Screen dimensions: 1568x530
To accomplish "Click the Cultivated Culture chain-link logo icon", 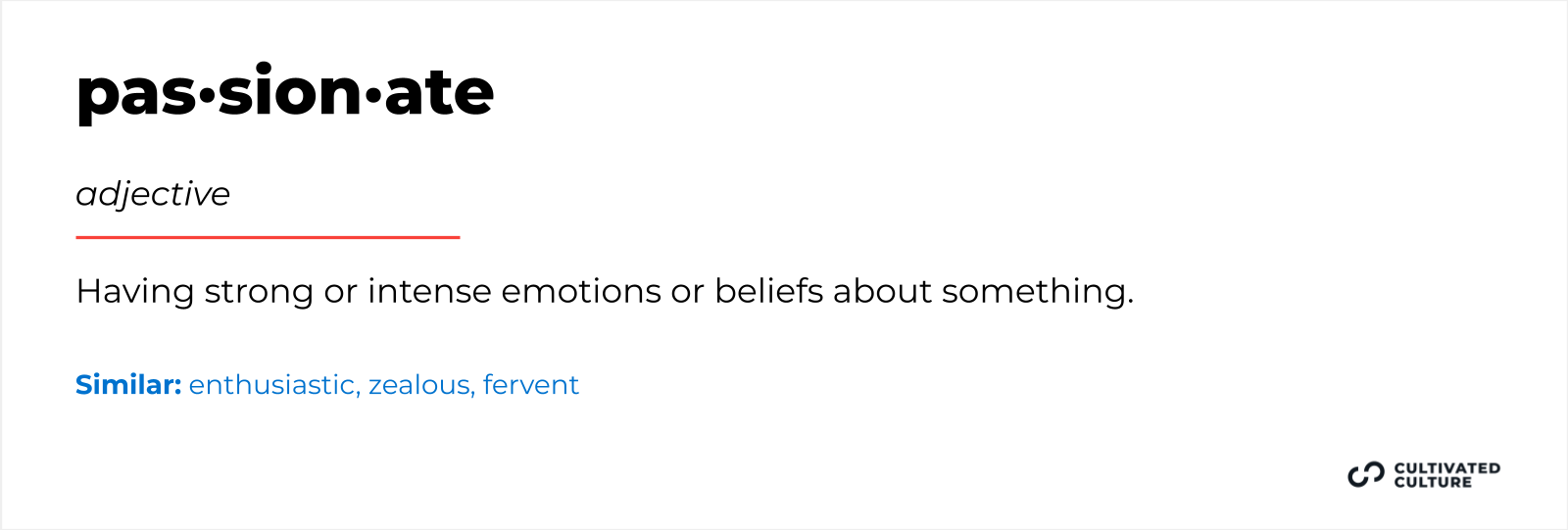I will 1365,475.
